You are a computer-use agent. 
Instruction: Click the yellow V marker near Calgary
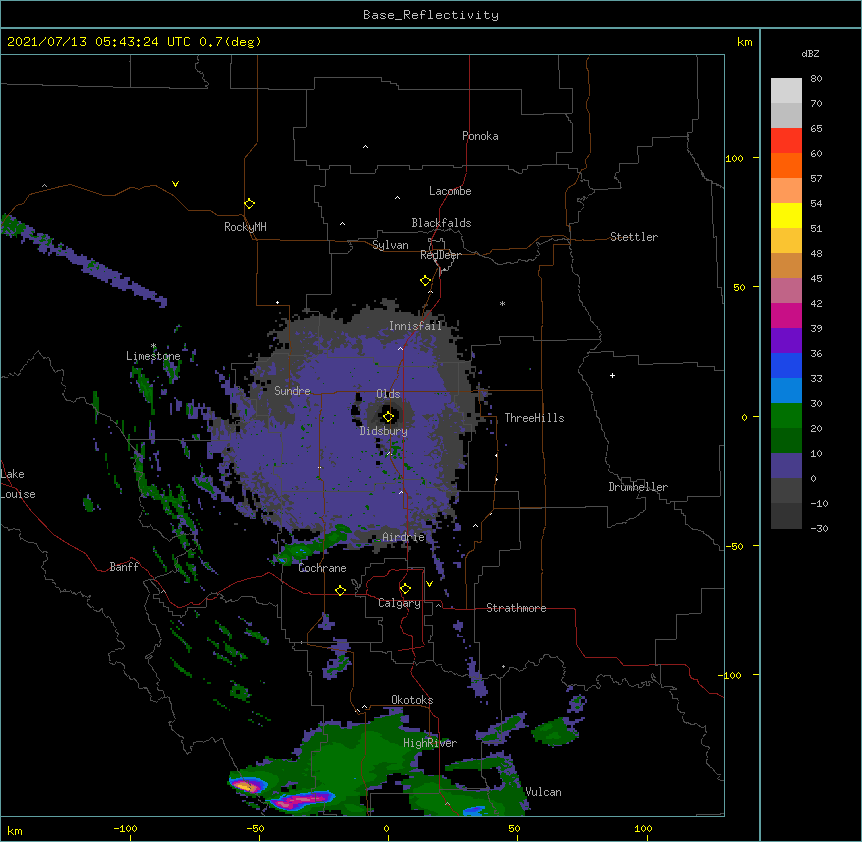429,584
